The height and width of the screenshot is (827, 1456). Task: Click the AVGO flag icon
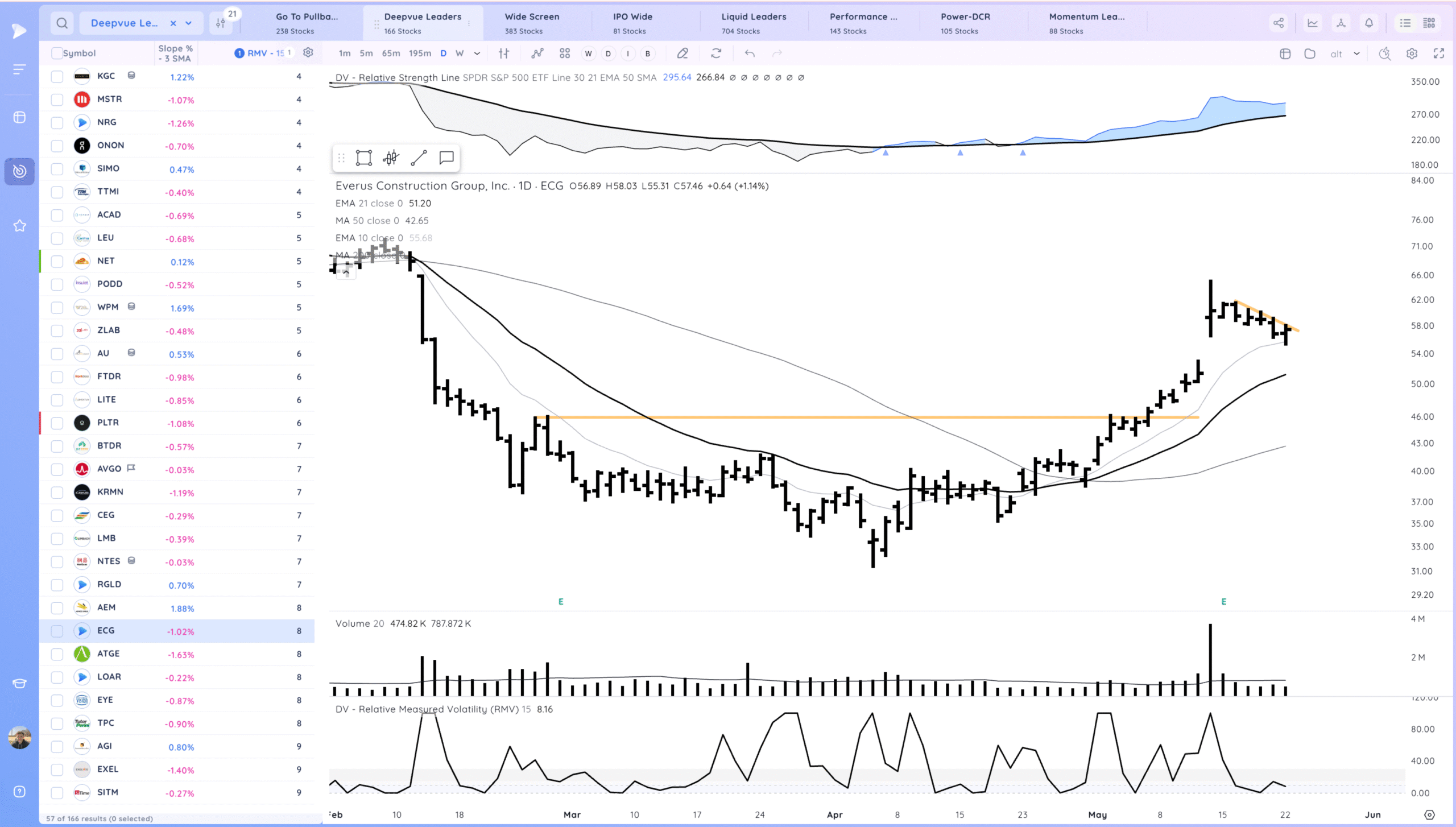pos(131,468)
